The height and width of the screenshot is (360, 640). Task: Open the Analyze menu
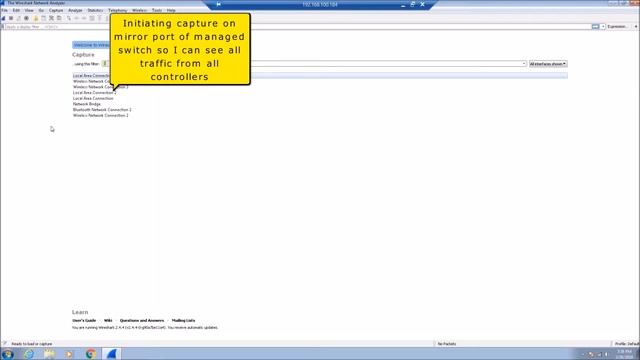(x=75, y=10)
